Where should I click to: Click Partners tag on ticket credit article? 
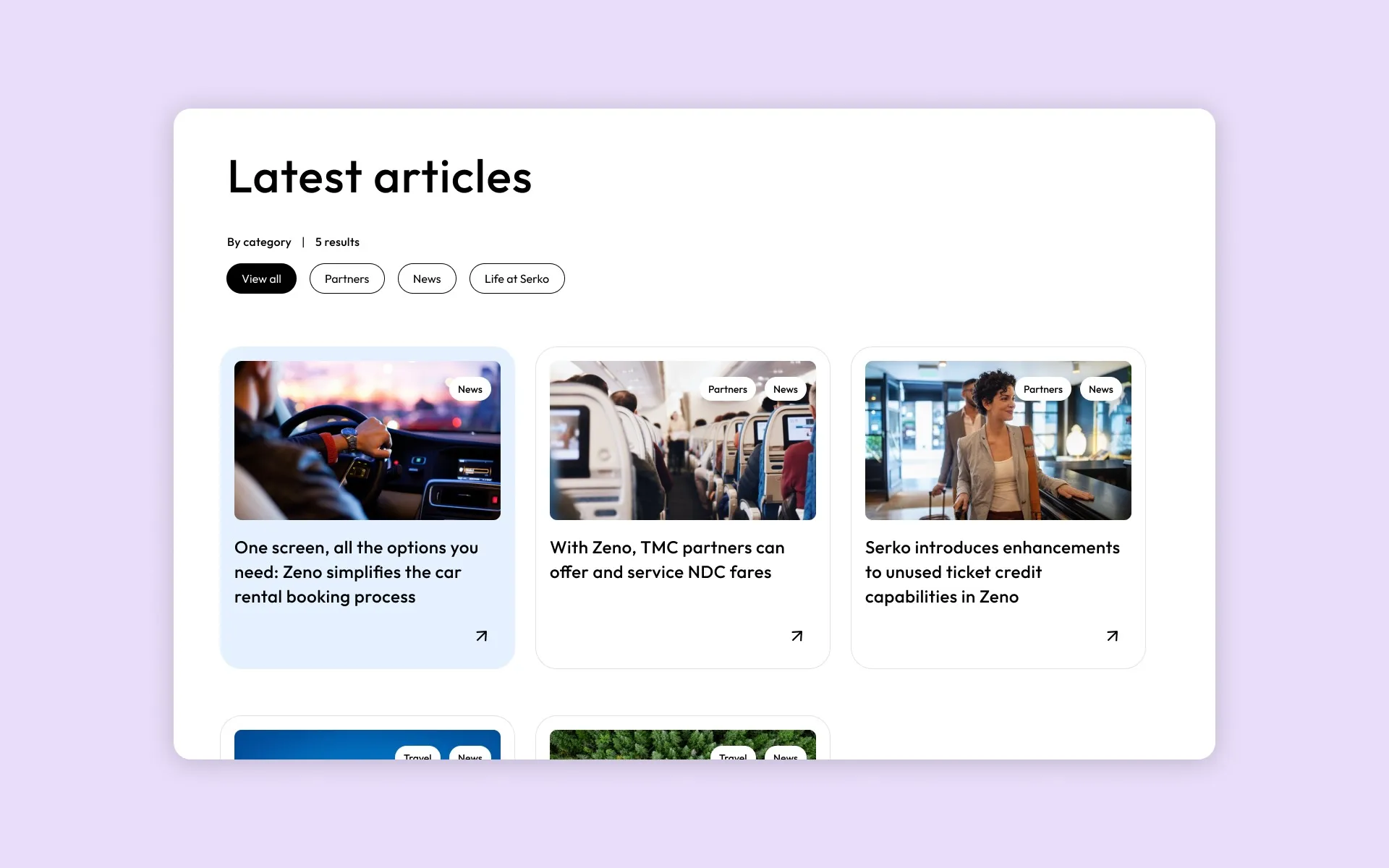click(x=1042, y=389)
